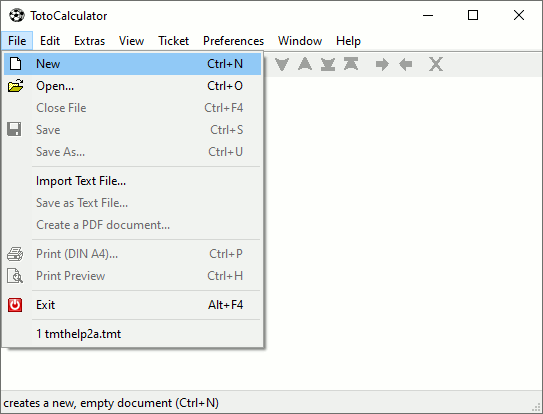Click the Open folder icon in menu
This screenshot has height=414, width=543.
pyautogui.click(x=15, y=86)
